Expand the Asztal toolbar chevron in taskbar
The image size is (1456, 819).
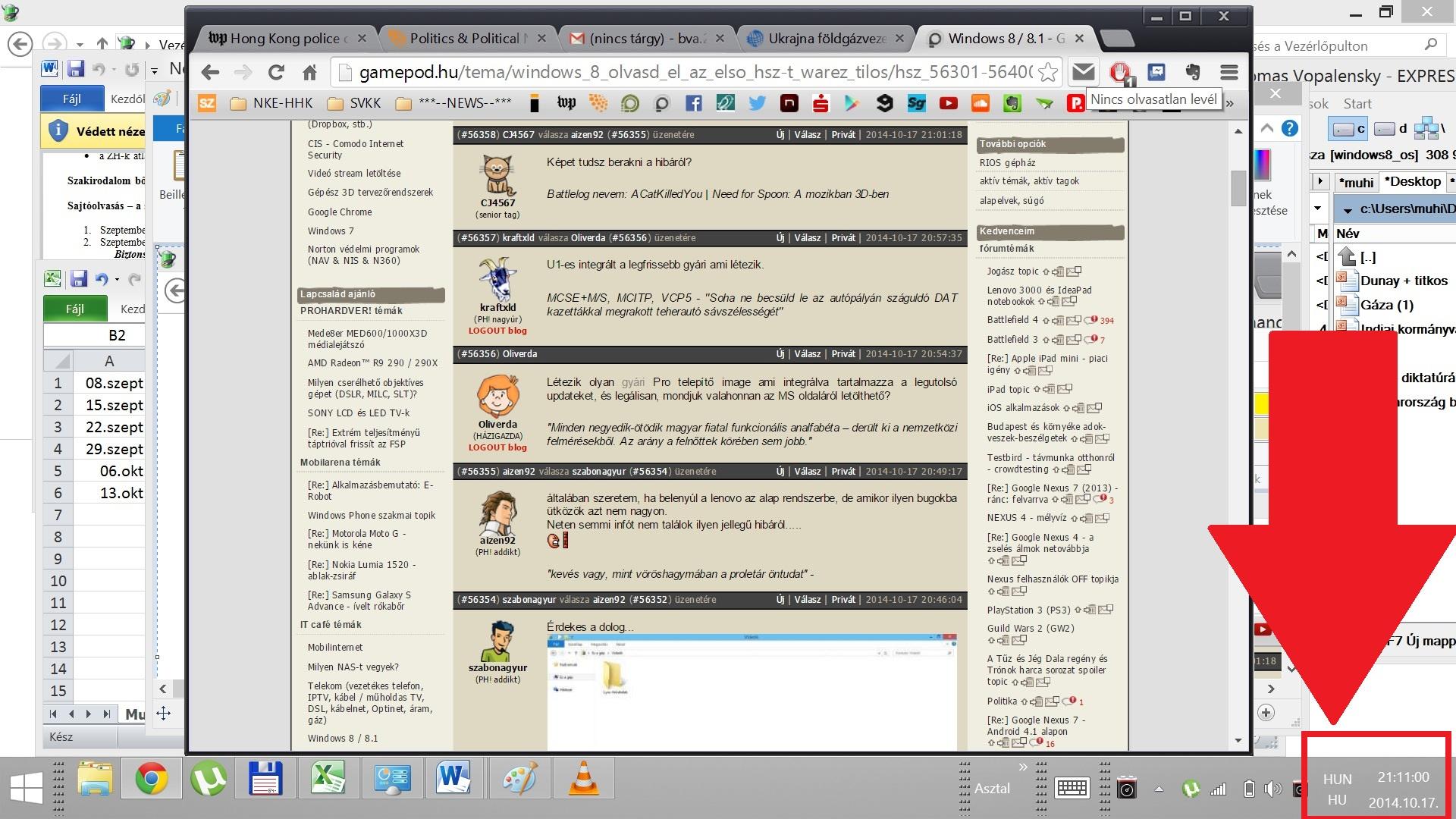pos(1022,767)
